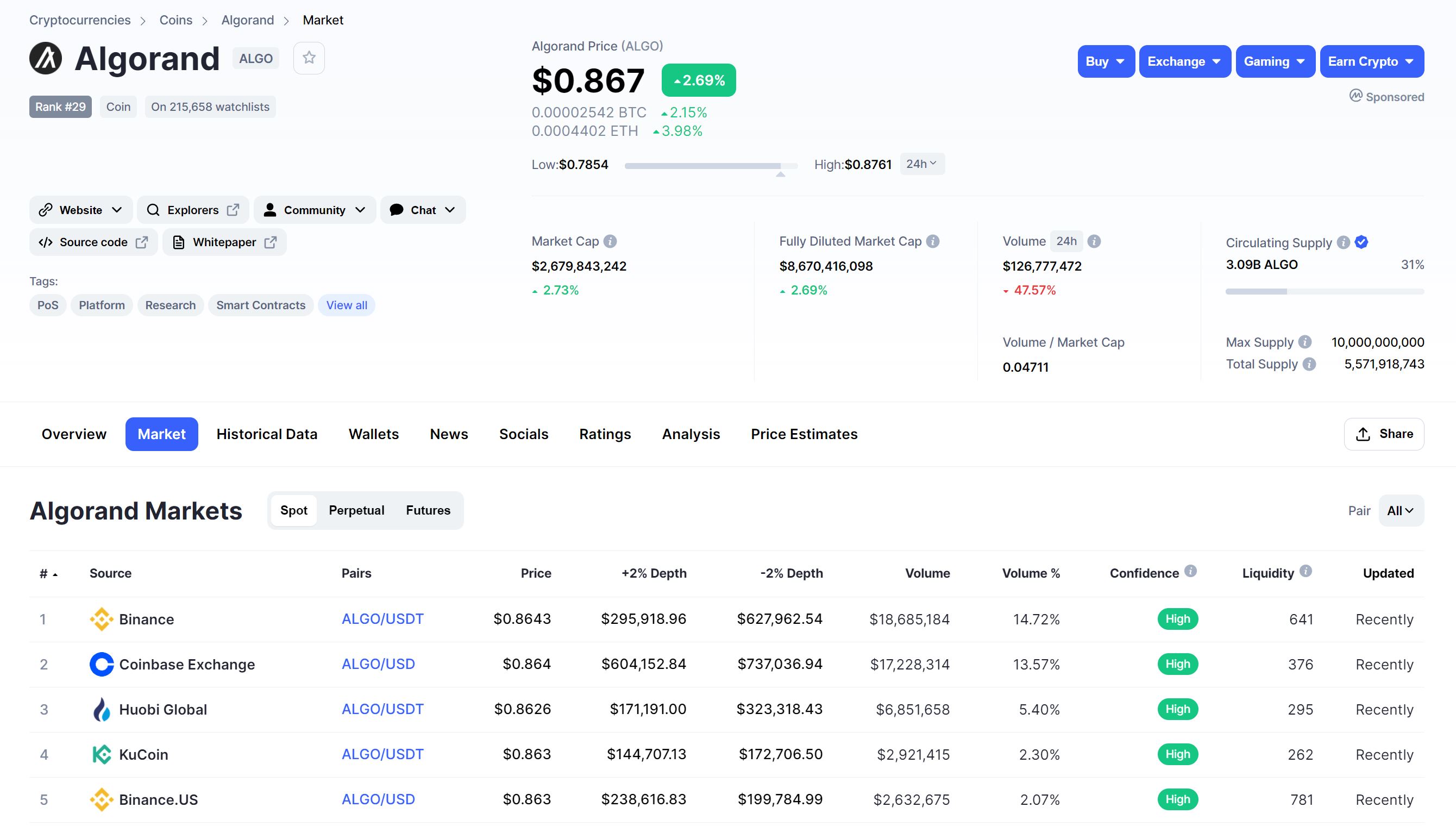This screenshot has width=1456, height=826.
Task: Click the Market Cap info icon
Action: pyautogui.click(x=610, y=242)
